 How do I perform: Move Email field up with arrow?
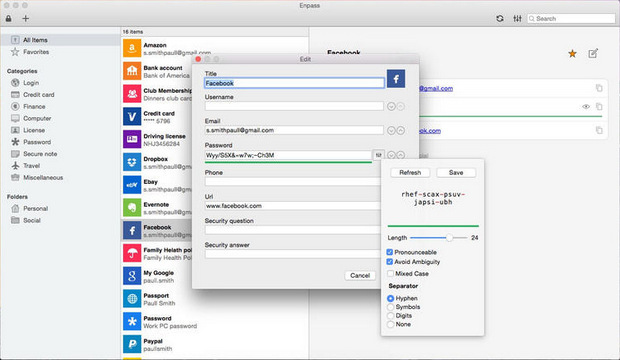401,131
